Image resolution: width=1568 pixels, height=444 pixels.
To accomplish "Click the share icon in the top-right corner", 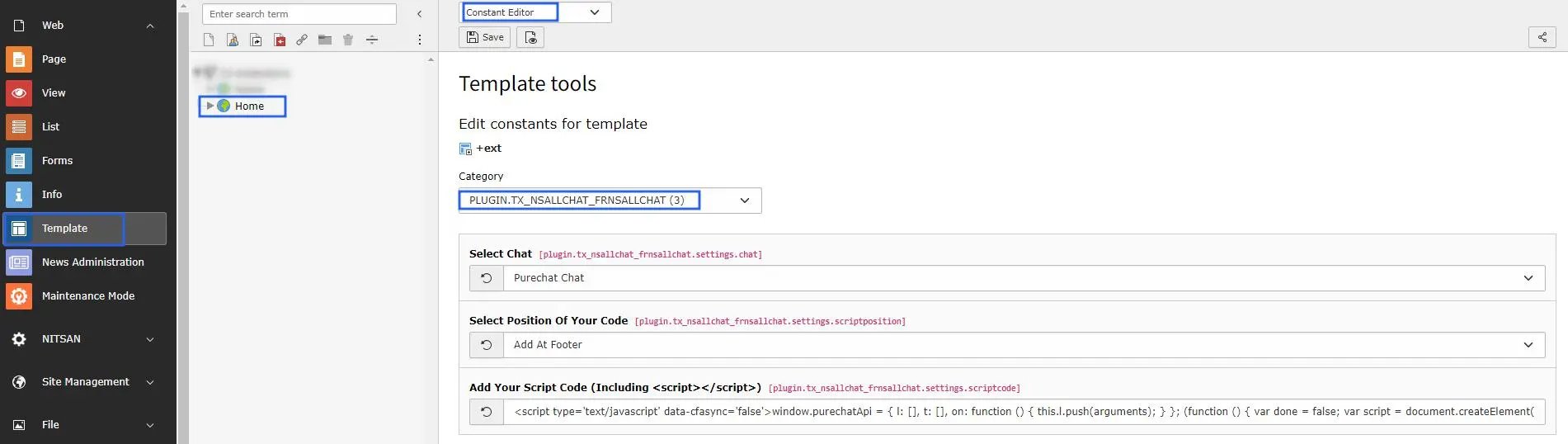I will point(1542,37).
